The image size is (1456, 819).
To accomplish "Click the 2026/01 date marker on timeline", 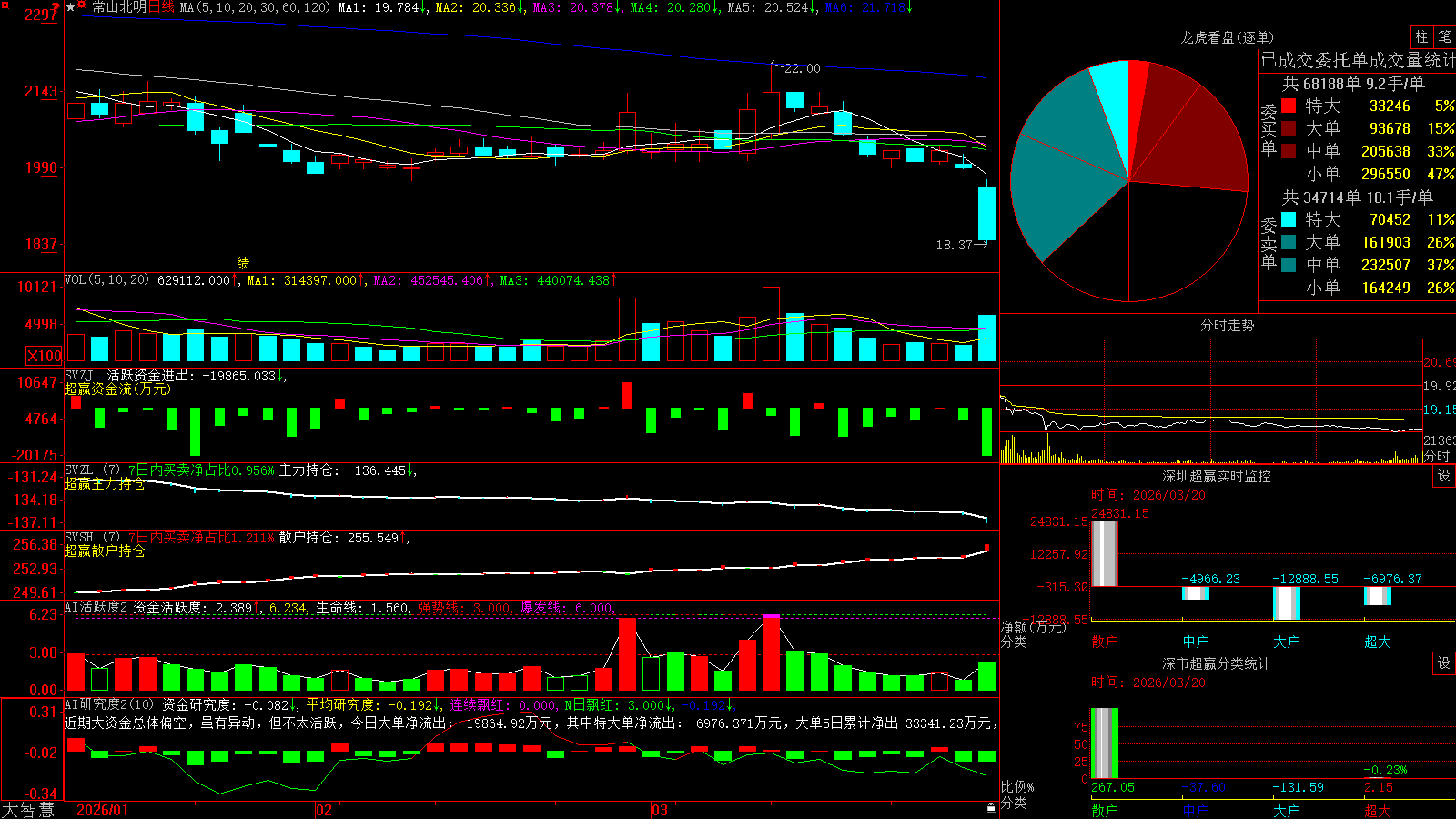I will tap(103, 810).
